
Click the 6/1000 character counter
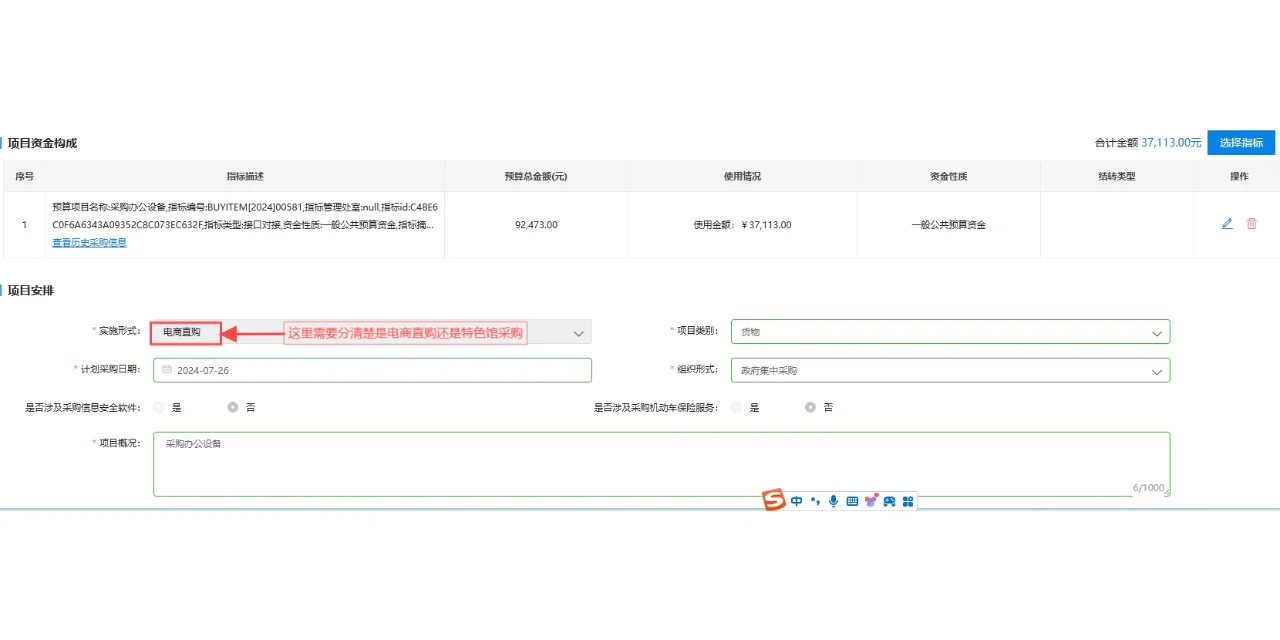point(1149,488)
